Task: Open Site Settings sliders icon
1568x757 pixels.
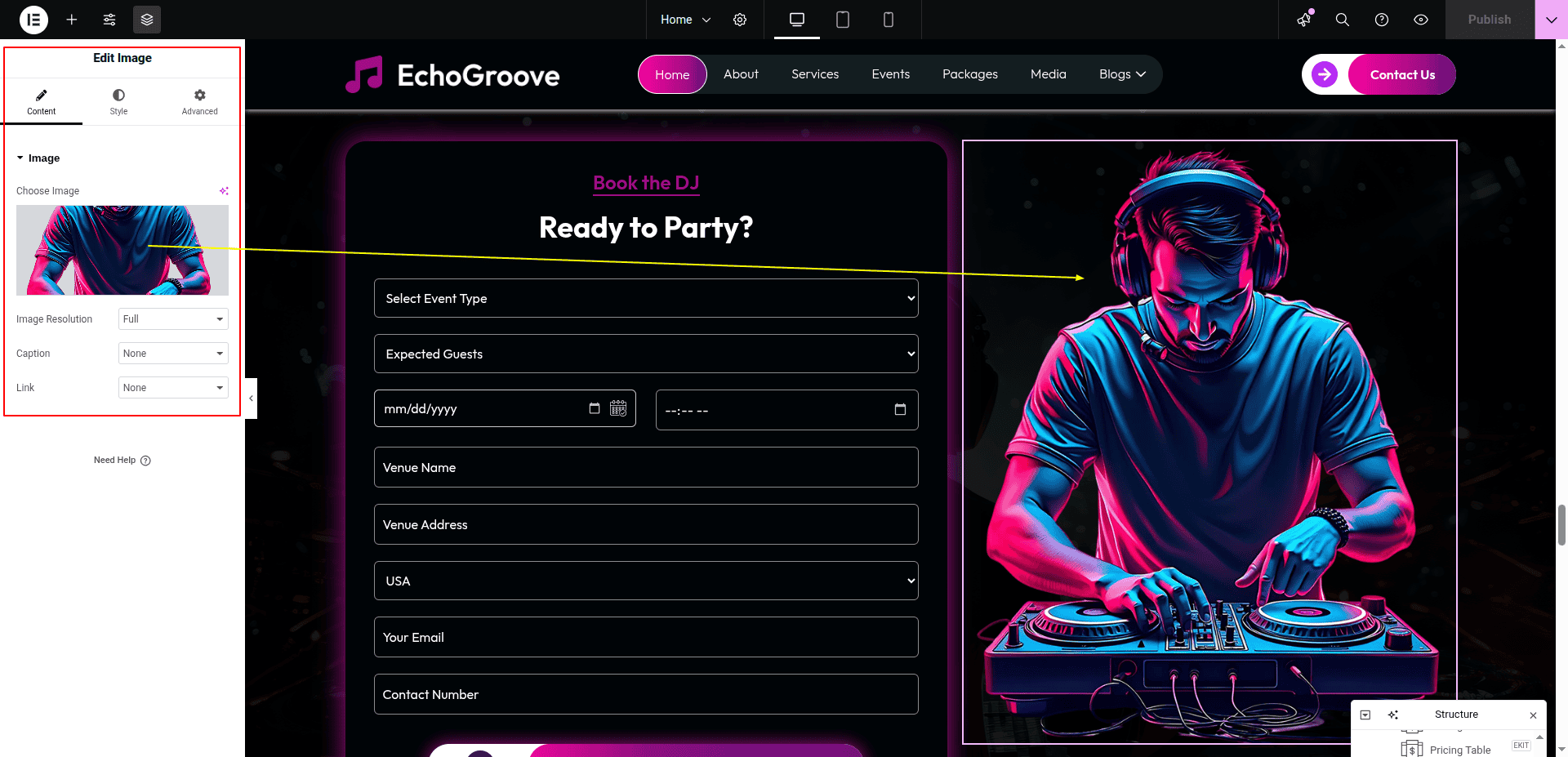Action: coord(109,20)
